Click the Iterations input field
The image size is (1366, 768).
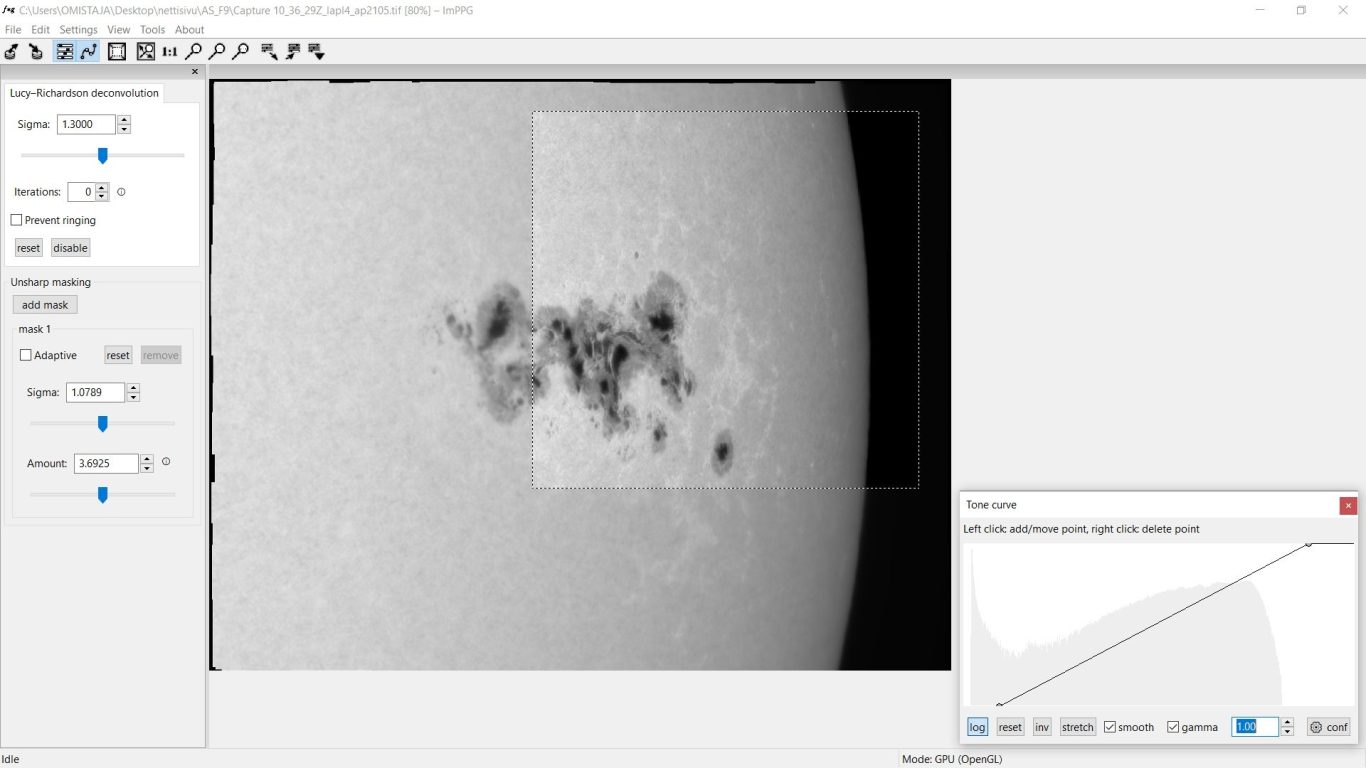[81, 192]
